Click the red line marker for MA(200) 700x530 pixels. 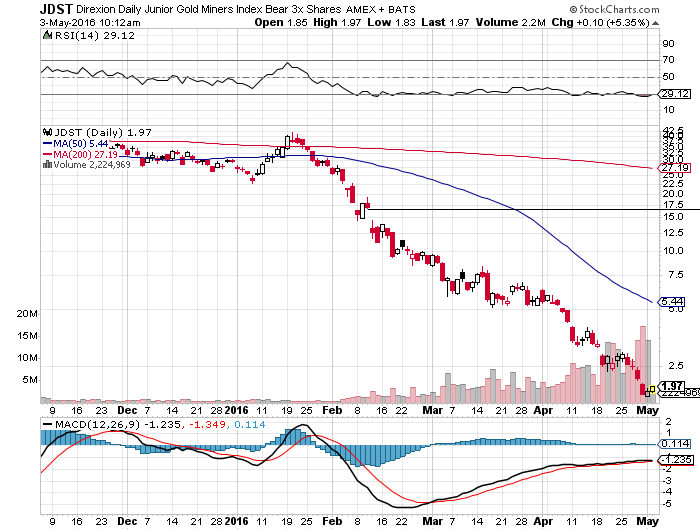click(x=47, y=154)
